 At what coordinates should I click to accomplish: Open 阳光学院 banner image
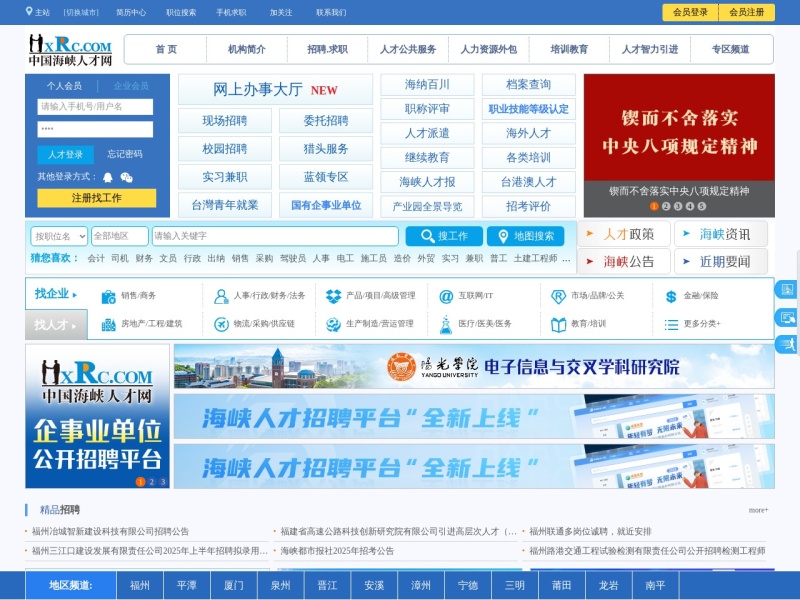[x=474, y=366]
